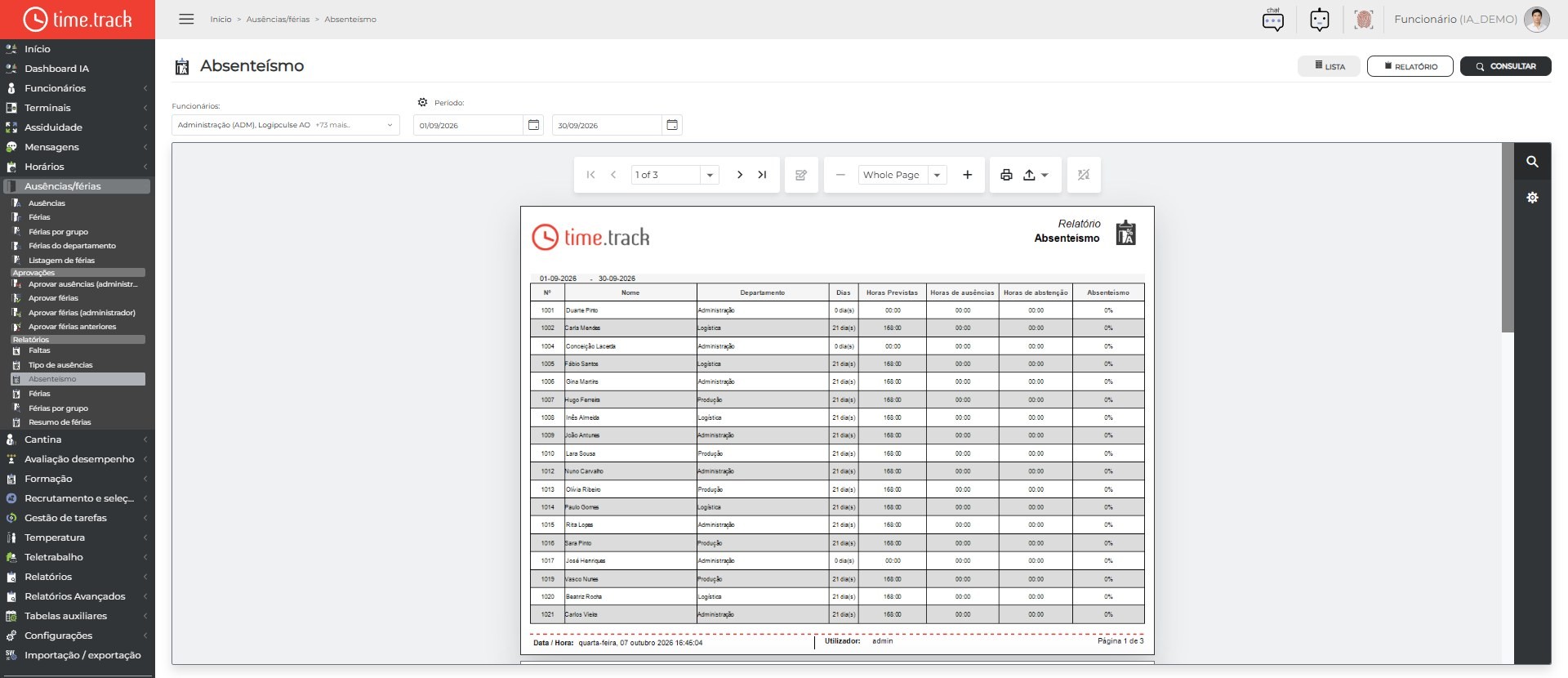Viewport: 1568px width, 678px height.
Task: Open Férias do departamento submenu item
Action: [72, 246]
